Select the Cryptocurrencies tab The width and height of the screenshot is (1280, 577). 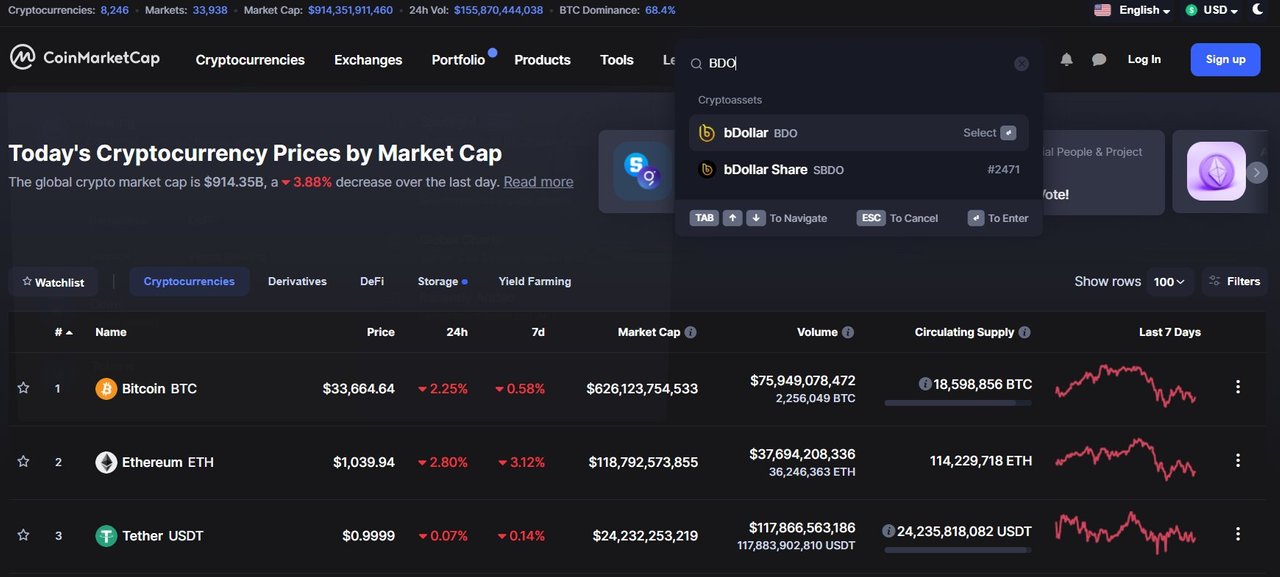189,281
